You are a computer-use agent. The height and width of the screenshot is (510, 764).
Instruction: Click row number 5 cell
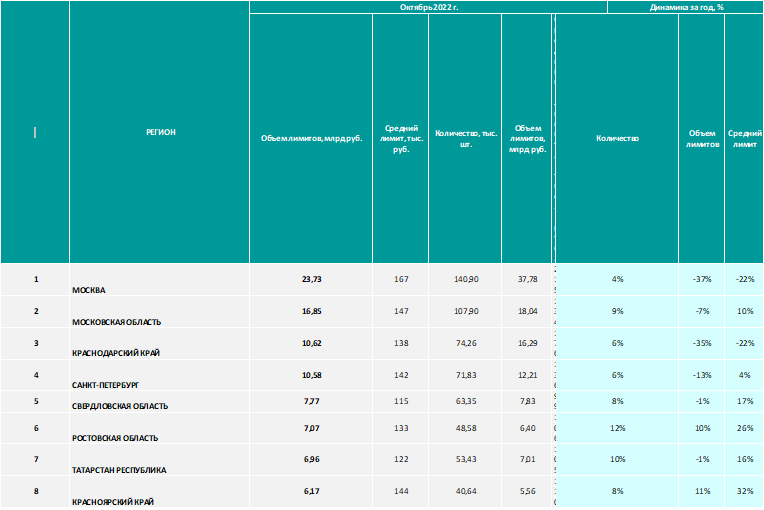(35, 402)
